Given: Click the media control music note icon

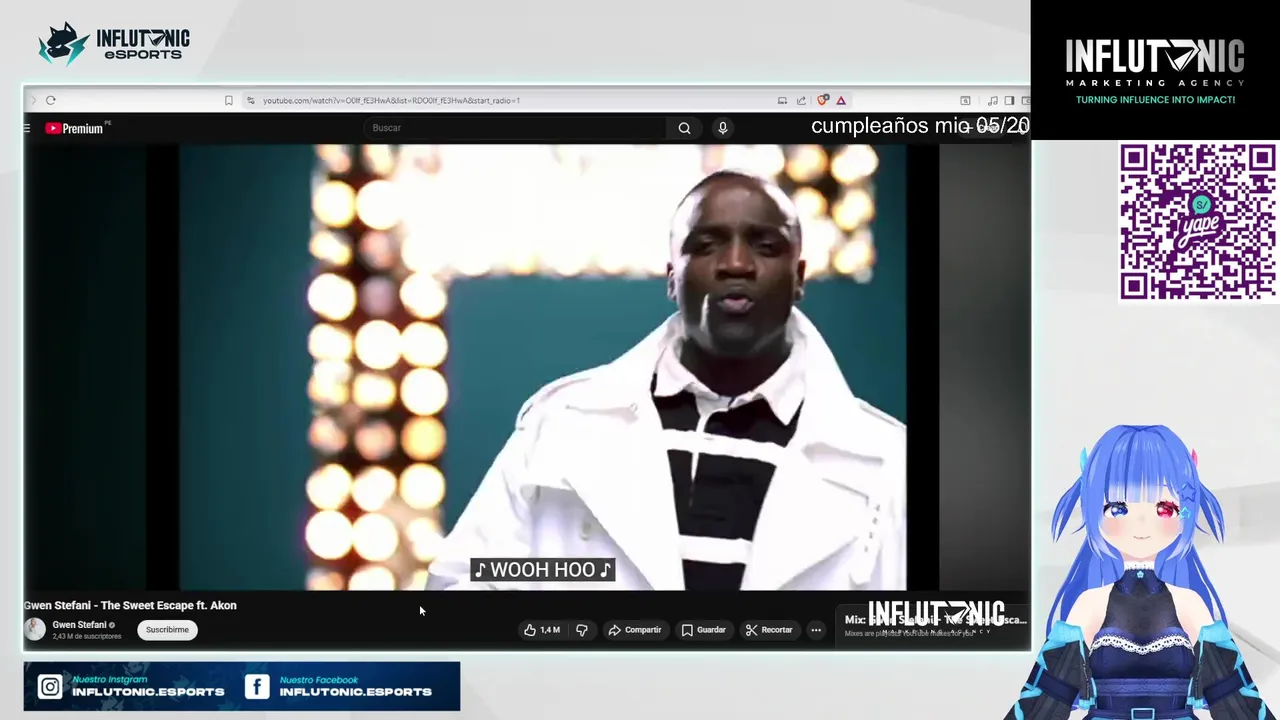Looking at the screenshot, I should click(x=992, y=100).
